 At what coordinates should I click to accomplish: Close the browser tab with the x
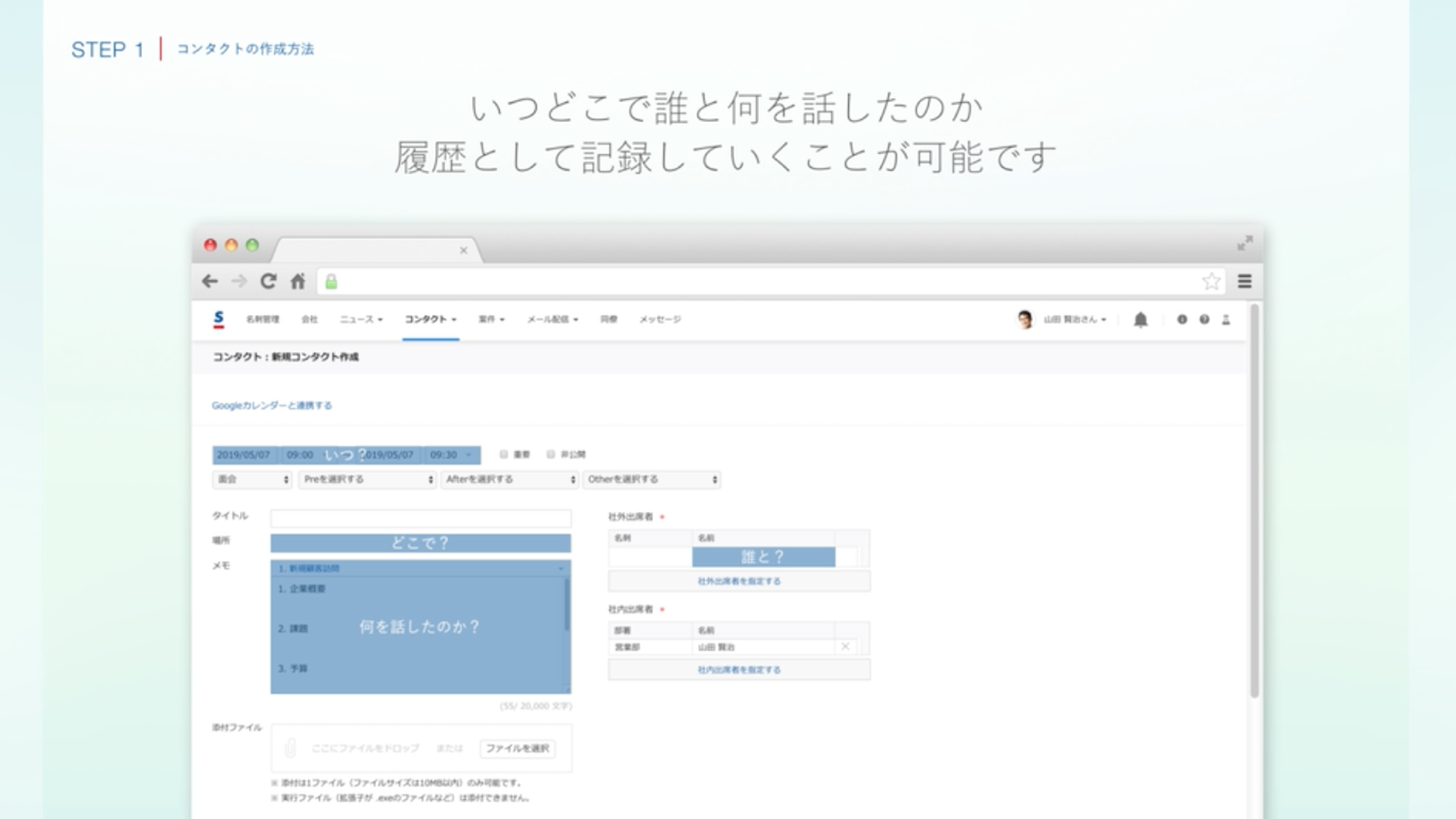coord(464,250)
